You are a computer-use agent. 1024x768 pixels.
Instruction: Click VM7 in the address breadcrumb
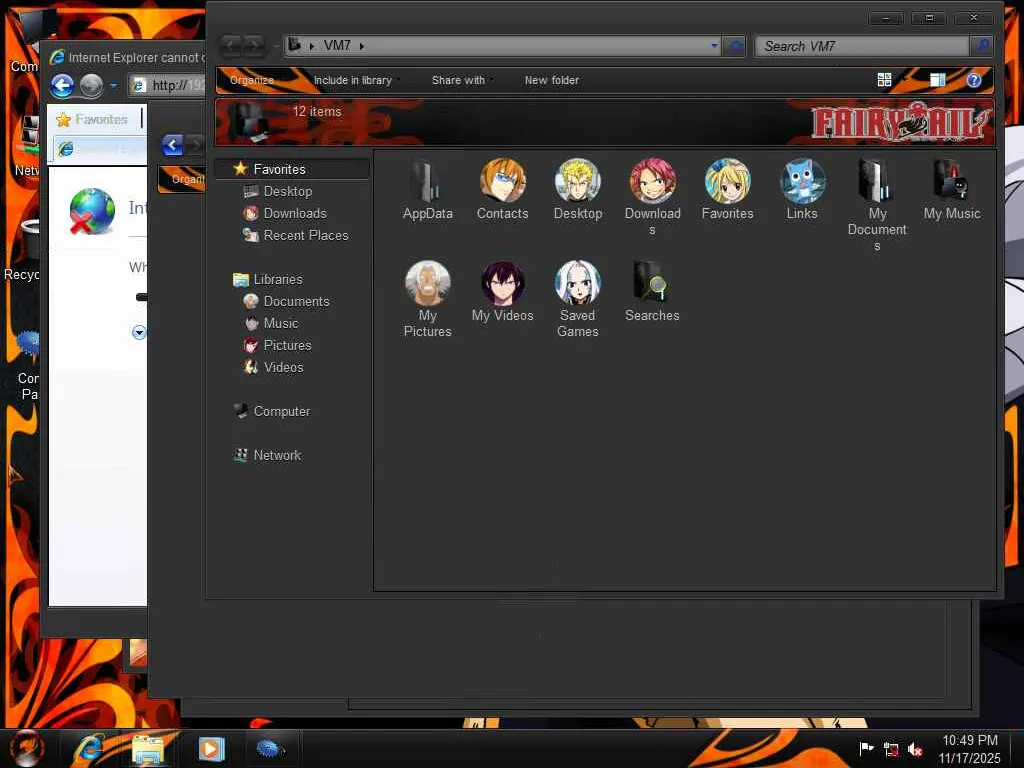coord(337,46)
